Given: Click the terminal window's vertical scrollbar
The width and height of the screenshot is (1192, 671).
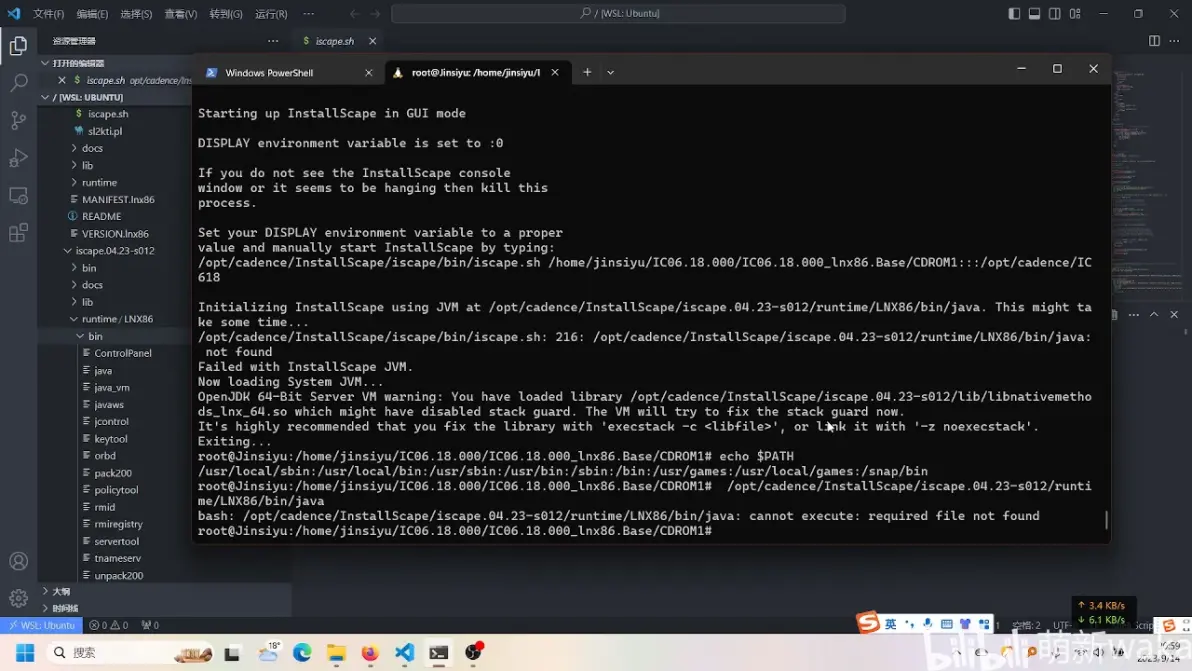Looking at the screenshot, I should 1106,520.
